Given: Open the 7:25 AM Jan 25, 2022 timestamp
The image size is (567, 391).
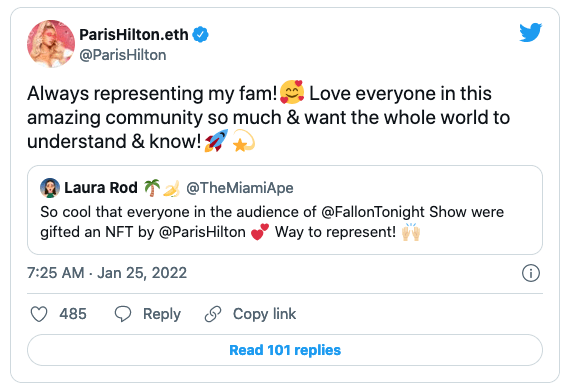Looking at the screenshot, I should pos(107,273).
